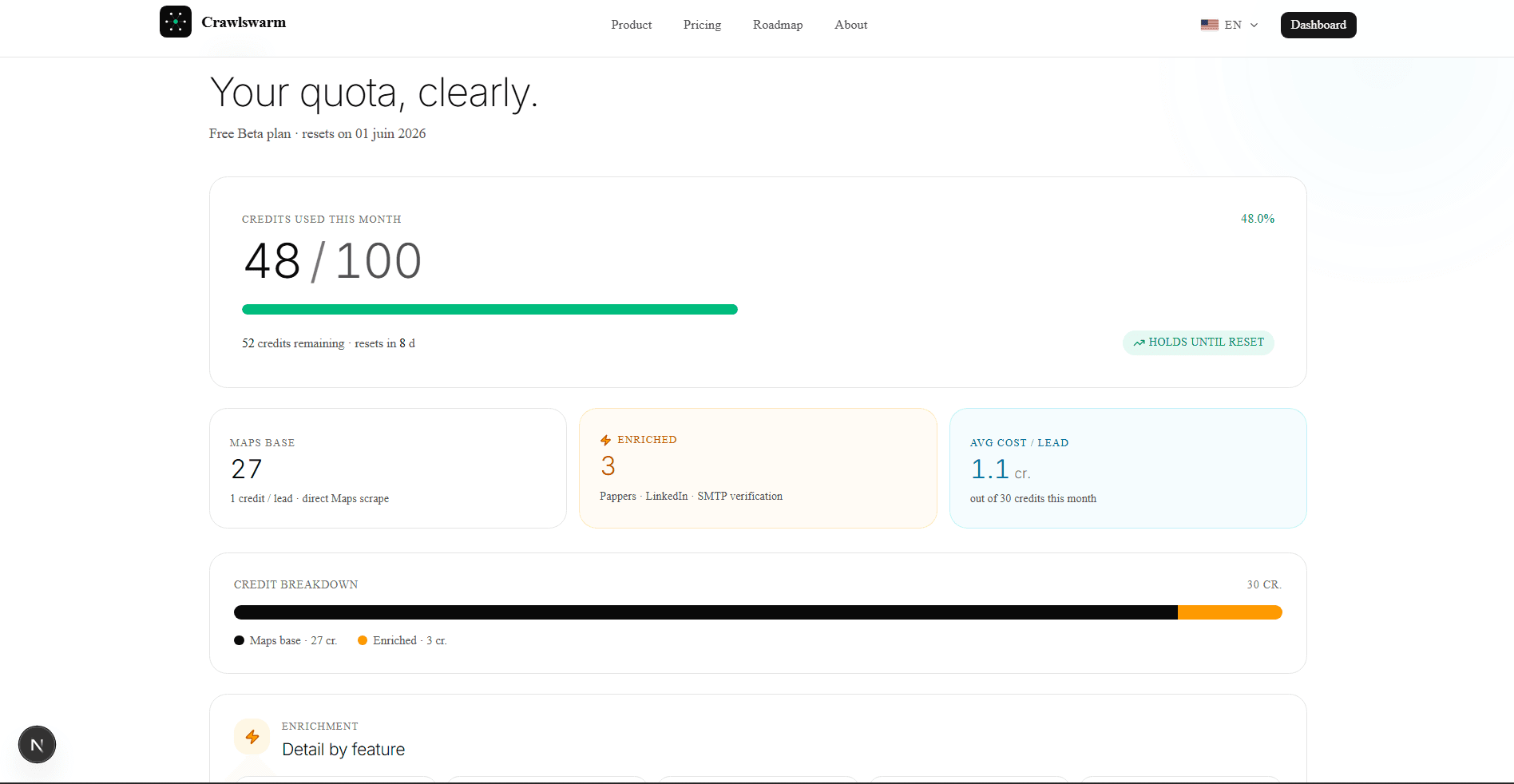Click the trend arrow in Holds Until Reset
This screenshot has height=784, width=1514.
[x=1139, y=343]
